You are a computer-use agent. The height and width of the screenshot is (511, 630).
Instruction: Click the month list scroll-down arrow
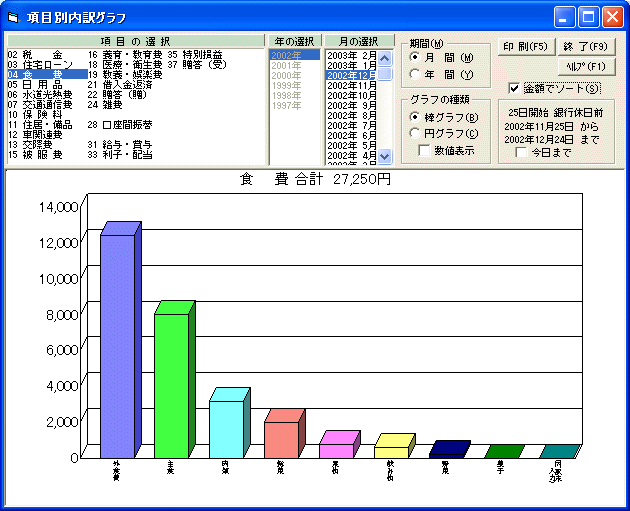pos(385,157)
